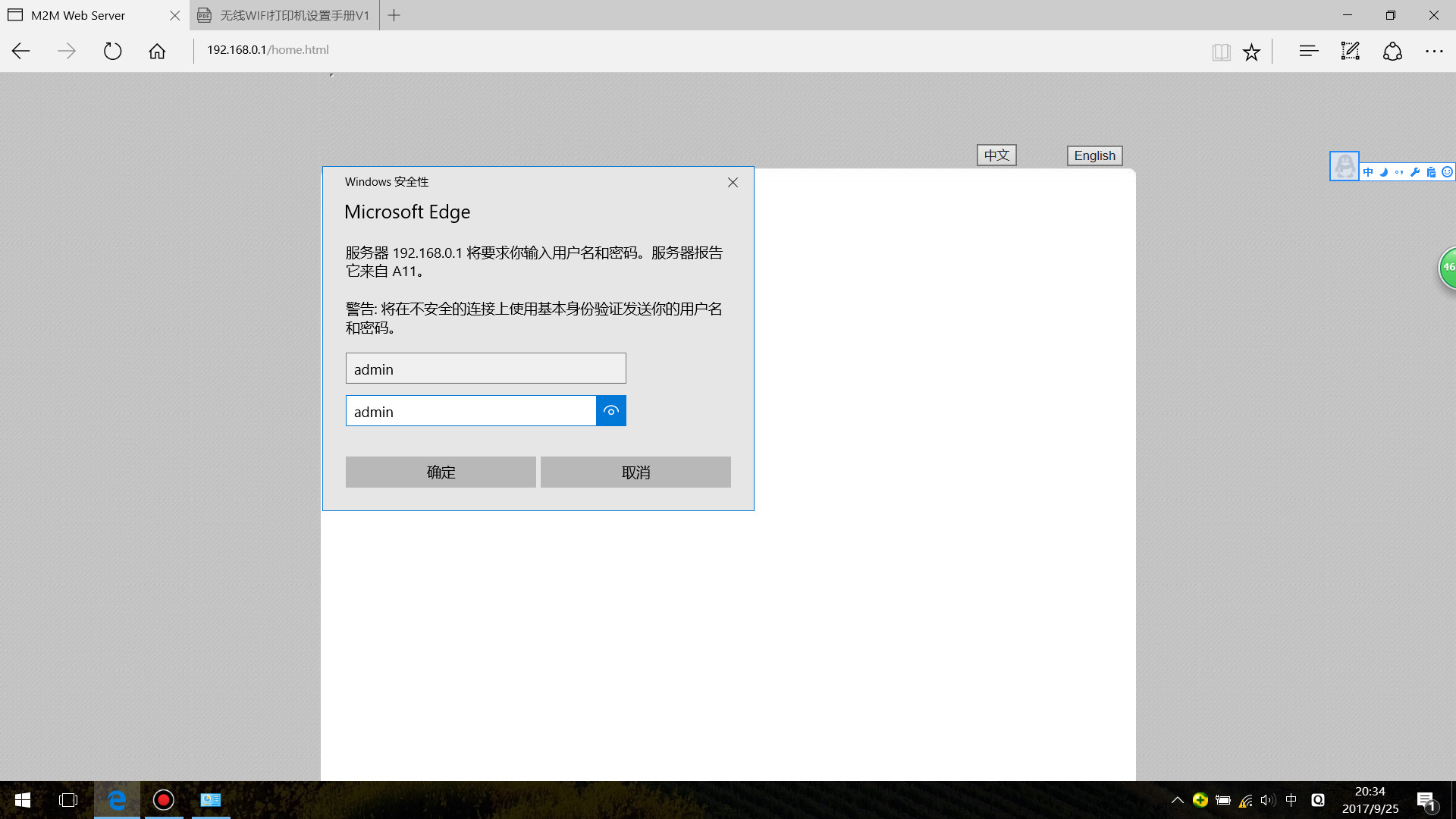Click the username field containing admin
The width and height of the screenshot is (1456, 819).
click(485, 369)
